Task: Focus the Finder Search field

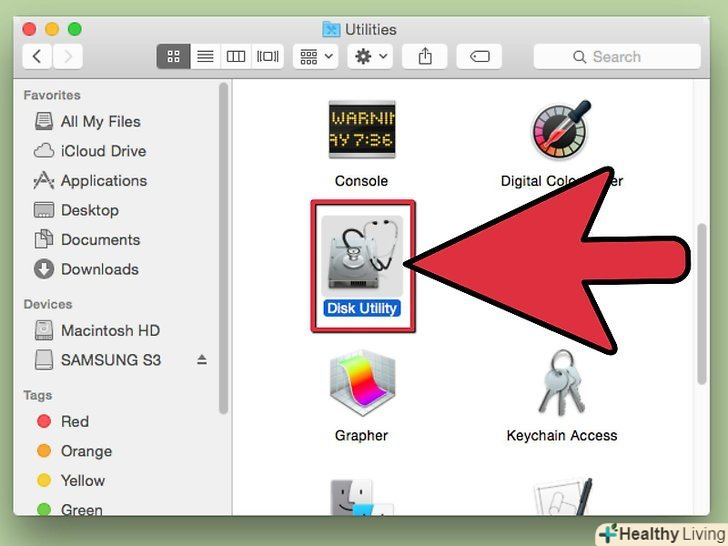Action: 617,57
